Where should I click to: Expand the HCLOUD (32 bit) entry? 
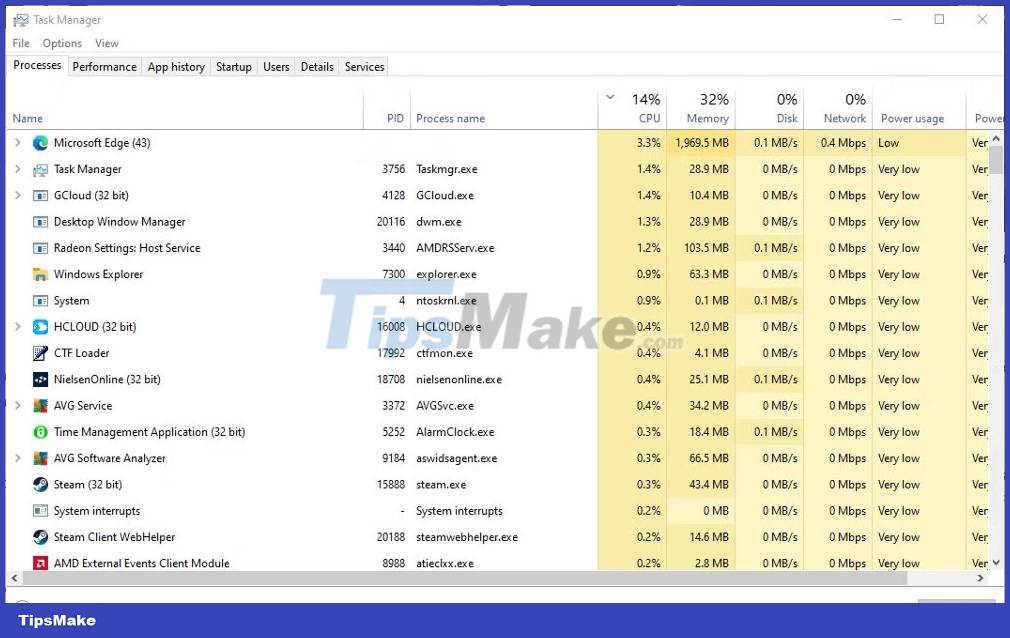[18, 326]
